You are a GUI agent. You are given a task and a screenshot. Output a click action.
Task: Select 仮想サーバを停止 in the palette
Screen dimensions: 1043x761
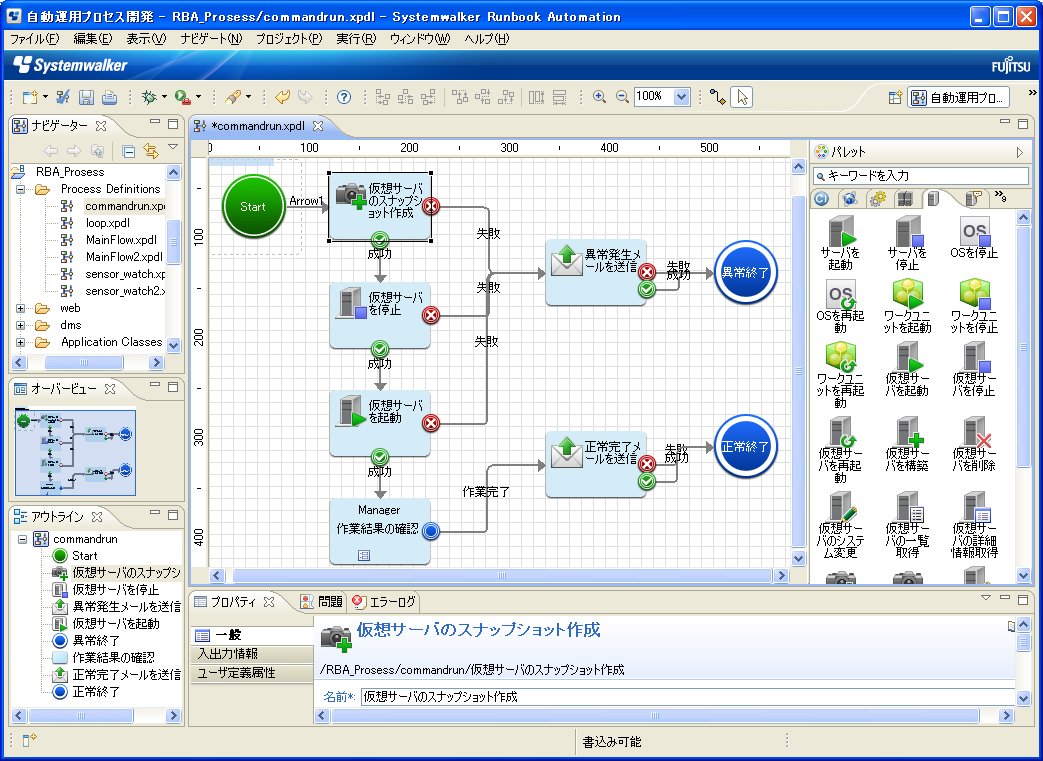tap(974, 369)
